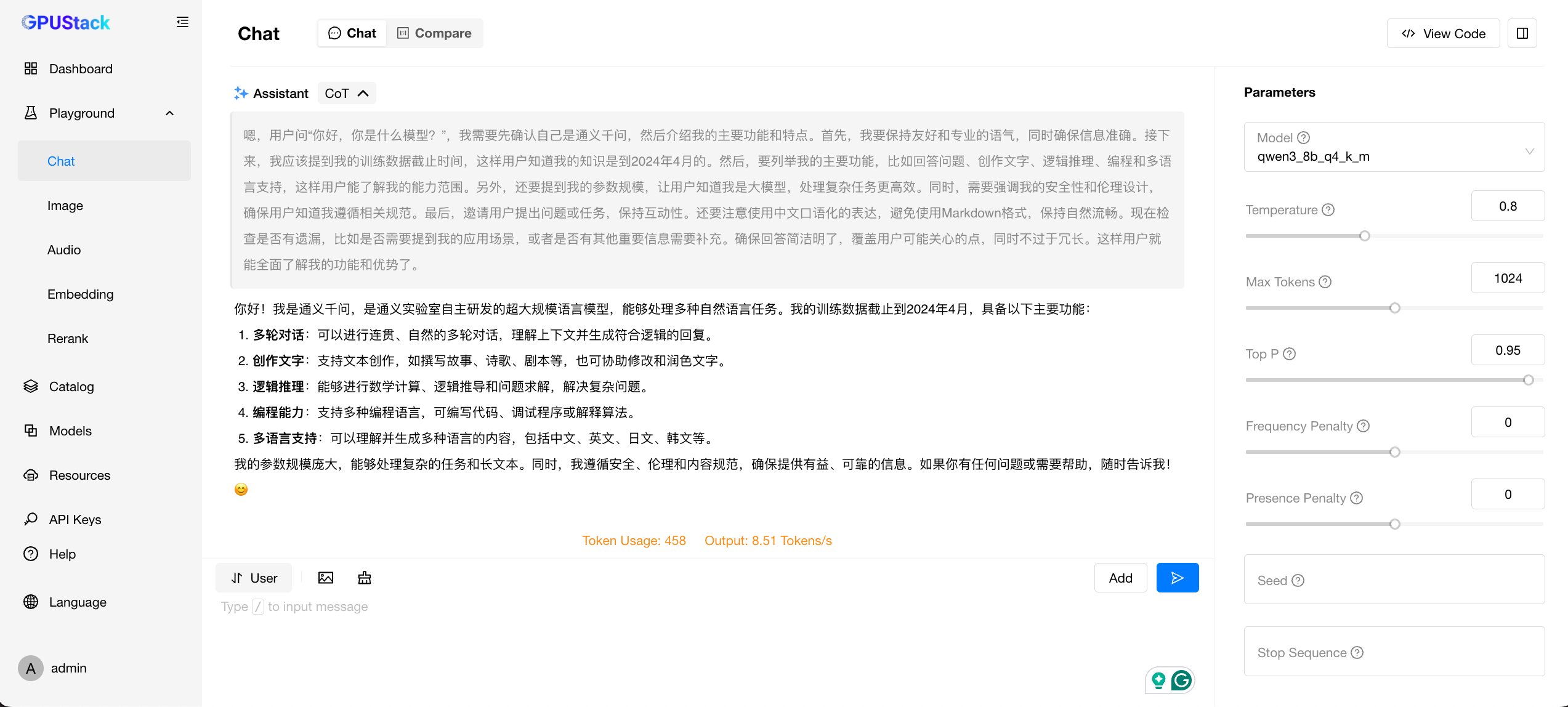1568x707 pixels.
Task: Open the API Keys page
Action: 75,520
